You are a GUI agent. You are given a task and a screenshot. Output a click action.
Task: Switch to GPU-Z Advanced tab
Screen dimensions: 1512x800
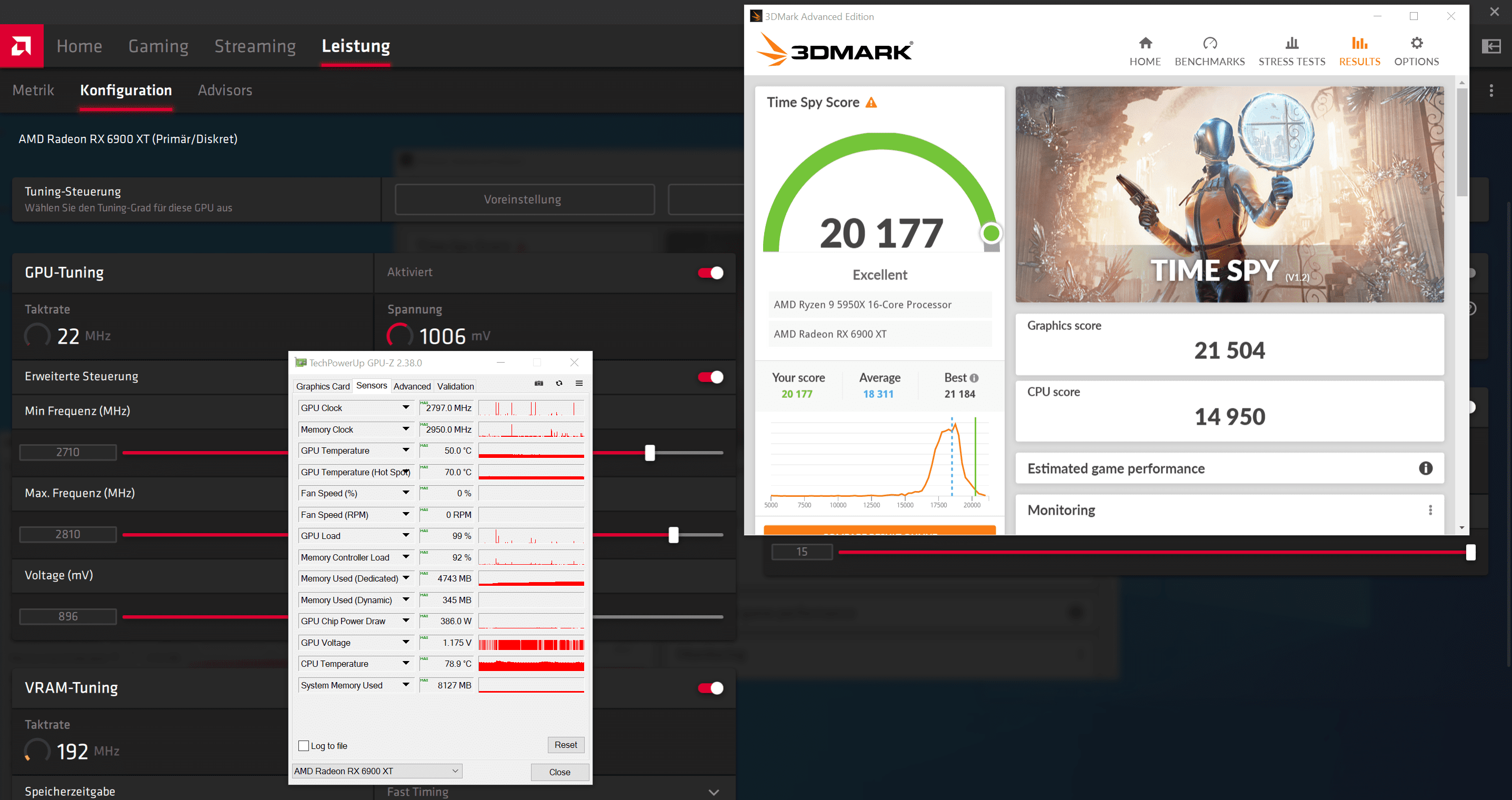pos(412,386)
